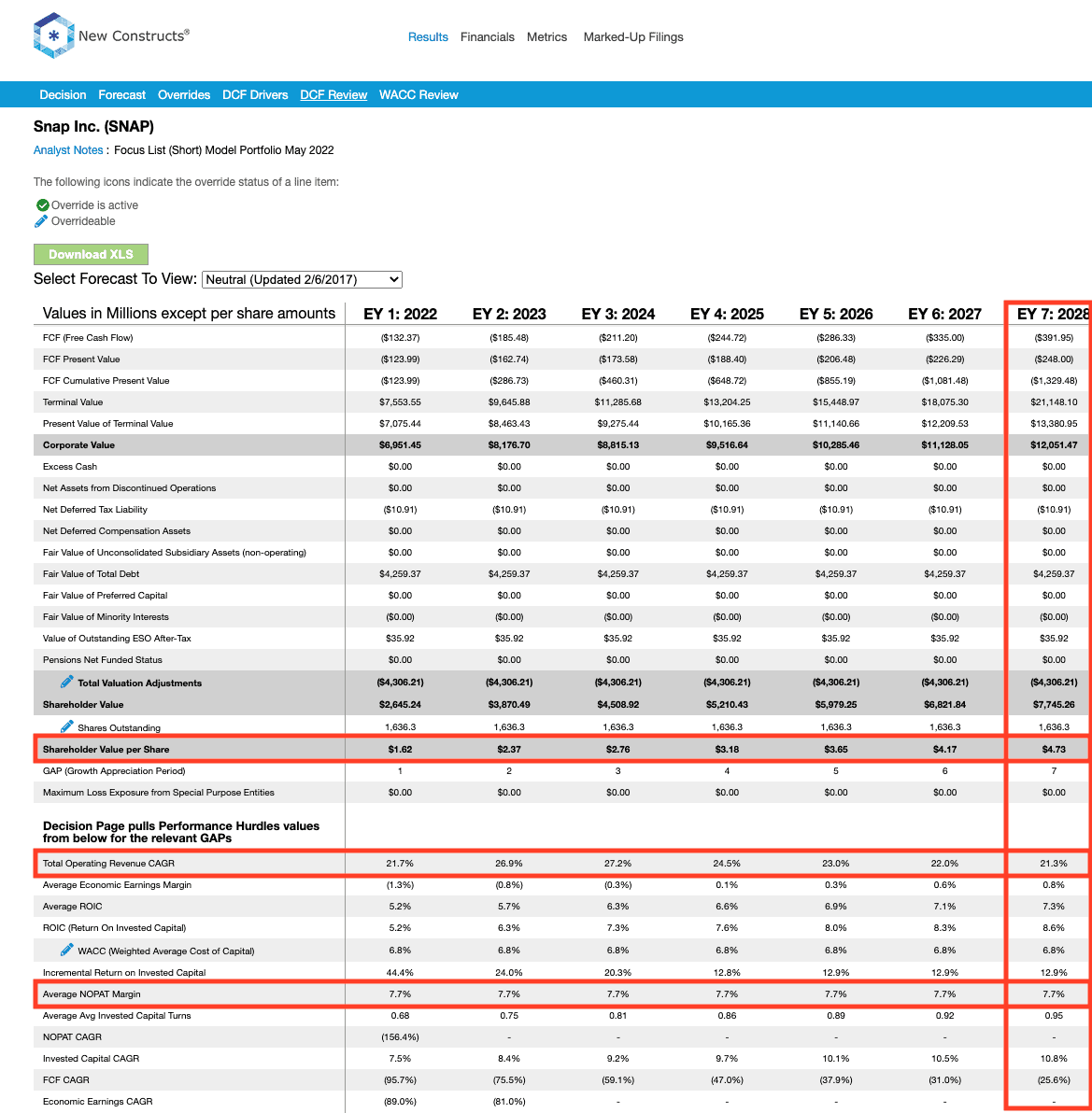Screen dimensions: 1092x1113
Task: Open the Metrics menu item
Action: pos(546,37)
